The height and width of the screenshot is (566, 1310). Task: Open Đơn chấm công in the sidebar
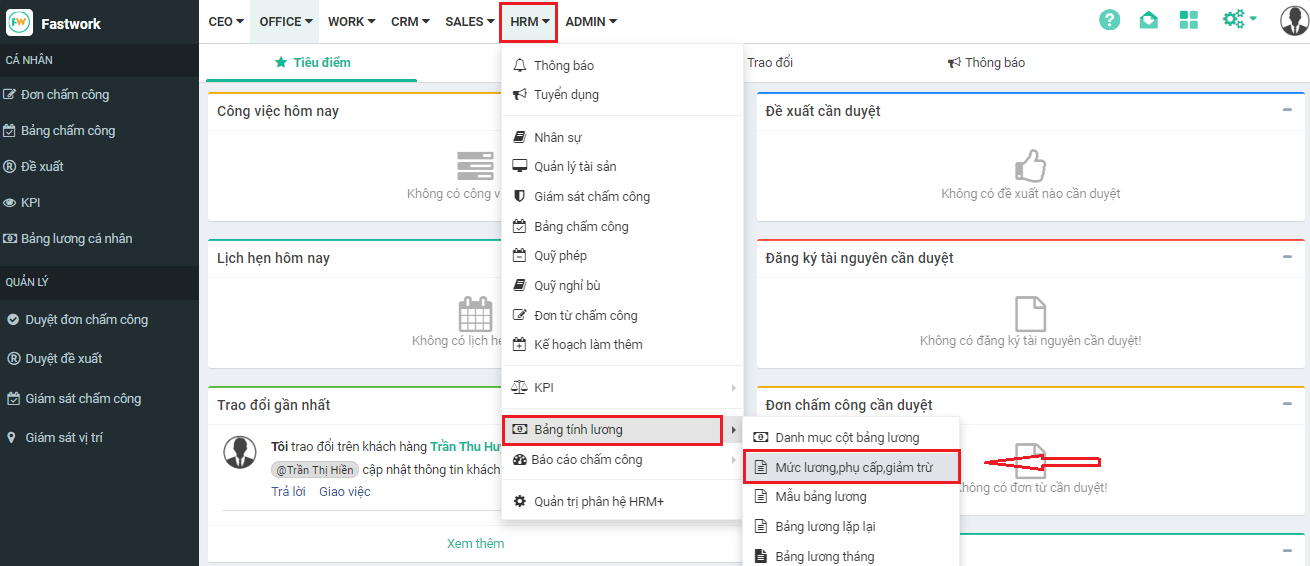[64, 95]
